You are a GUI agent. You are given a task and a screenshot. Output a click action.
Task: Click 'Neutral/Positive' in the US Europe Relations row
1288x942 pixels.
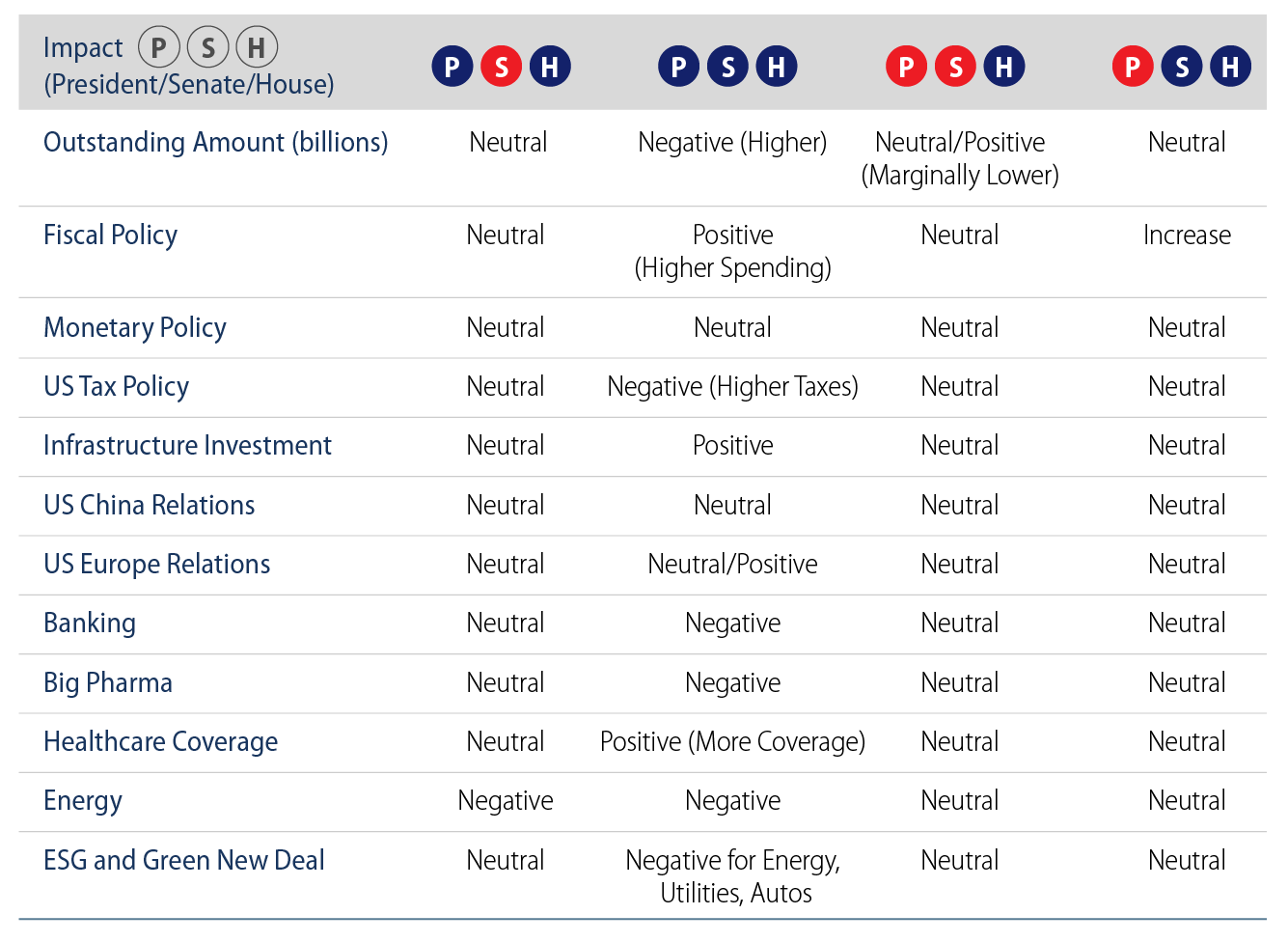click(x=733, y=565)
